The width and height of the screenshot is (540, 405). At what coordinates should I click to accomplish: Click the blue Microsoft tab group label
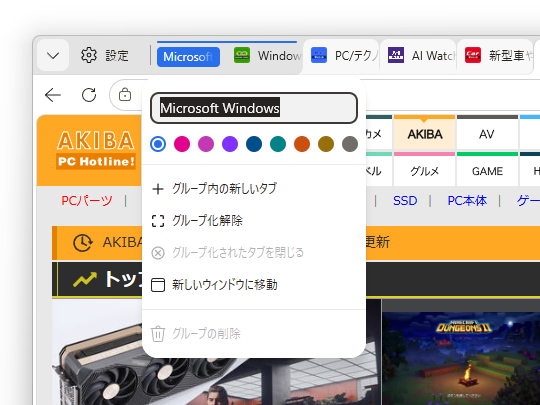point(188,57)
